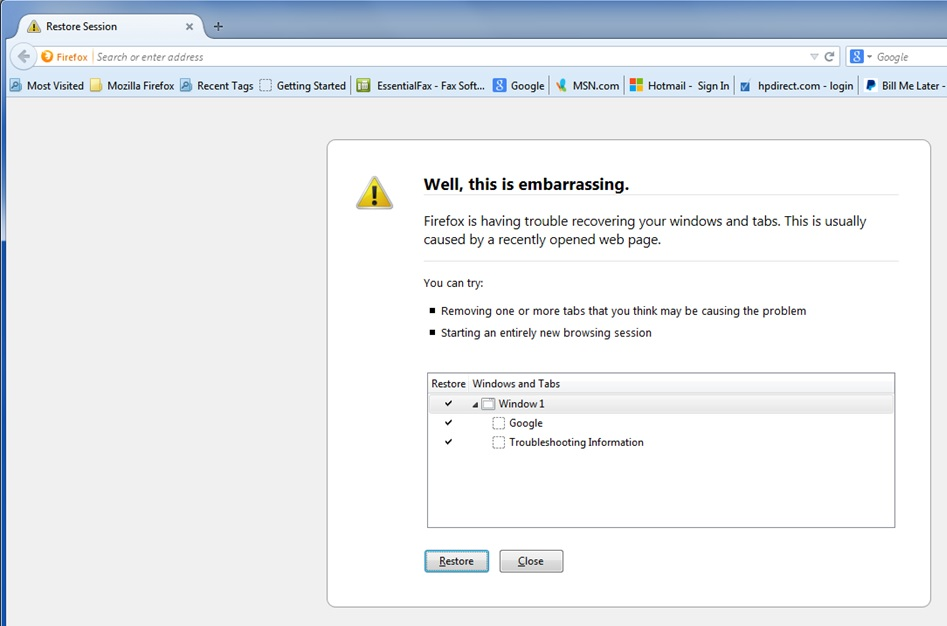Click the Getting Started dotted placeholder icon
The height and width of the screenshot is (626, 947).
[x=265, y=85]
